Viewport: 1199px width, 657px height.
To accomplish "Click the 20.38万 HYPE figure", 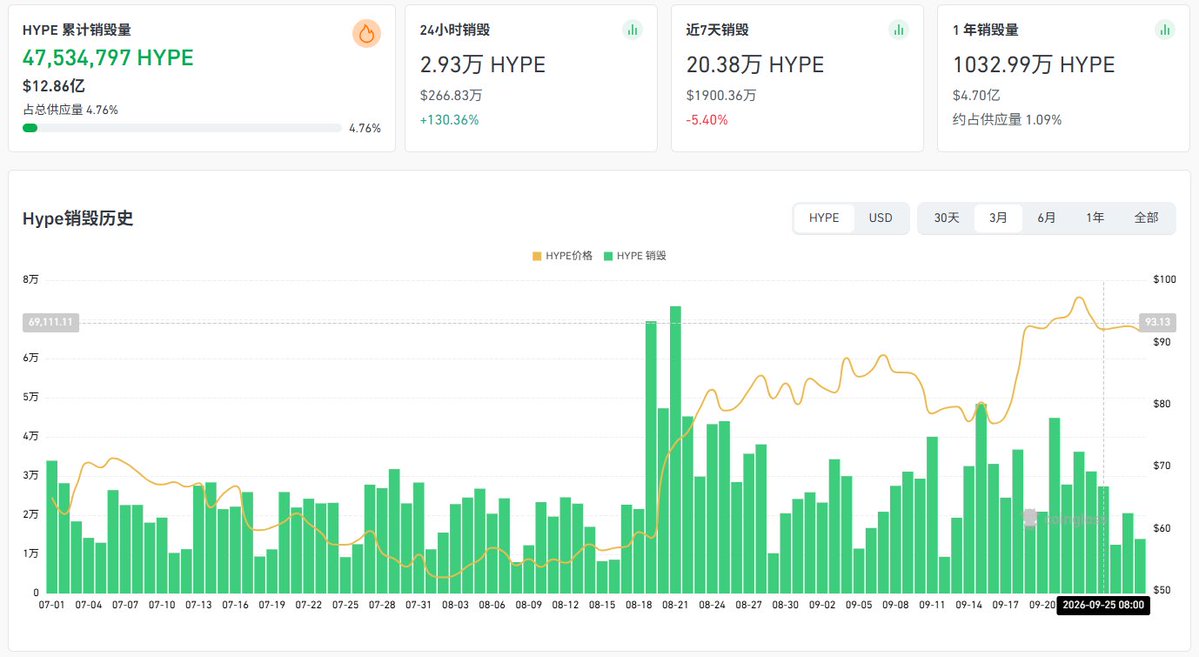I will pos(755,64).
